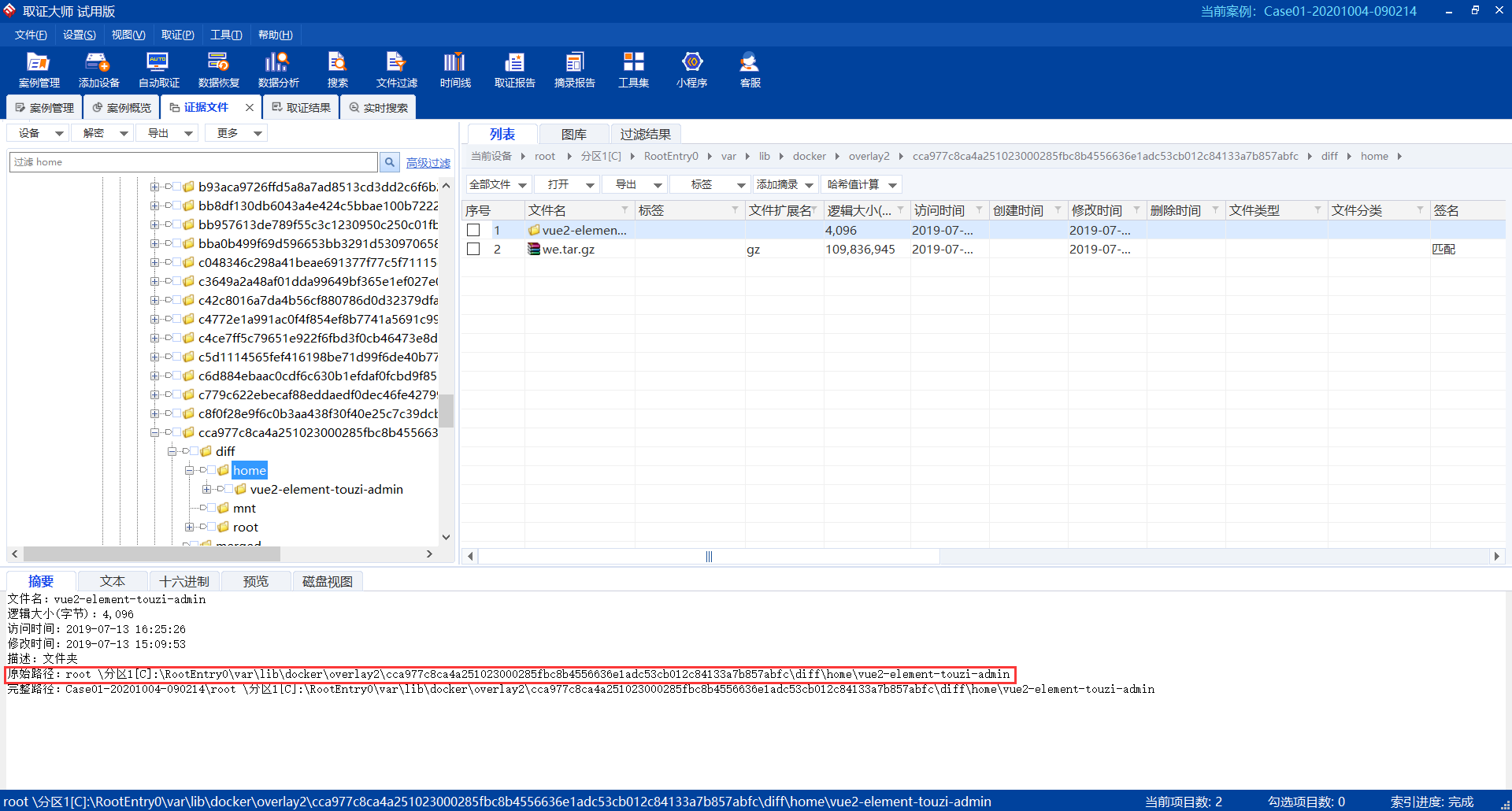
Task: Click the magnifier search button beside filter box
Action: (389, 162)
